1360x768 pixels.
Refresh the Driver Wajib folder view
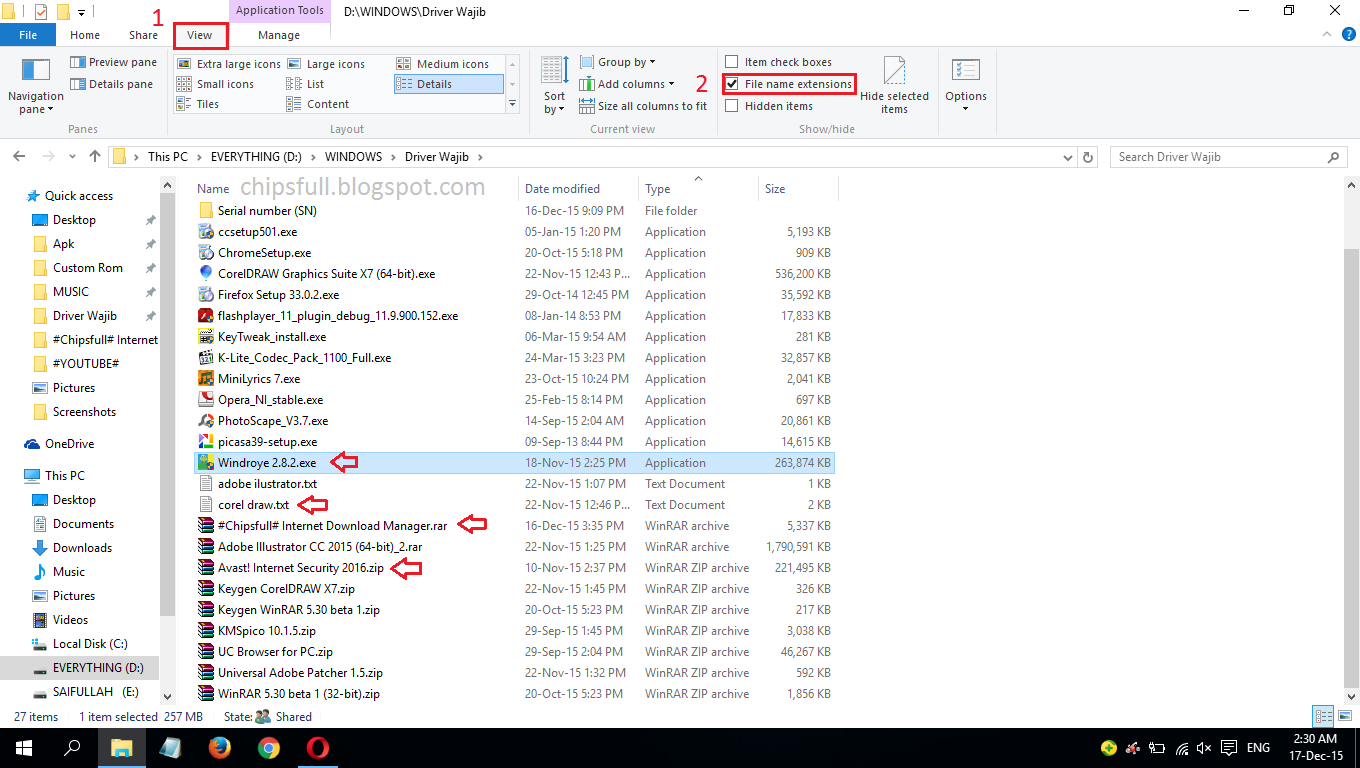(x=1089, y=156)
